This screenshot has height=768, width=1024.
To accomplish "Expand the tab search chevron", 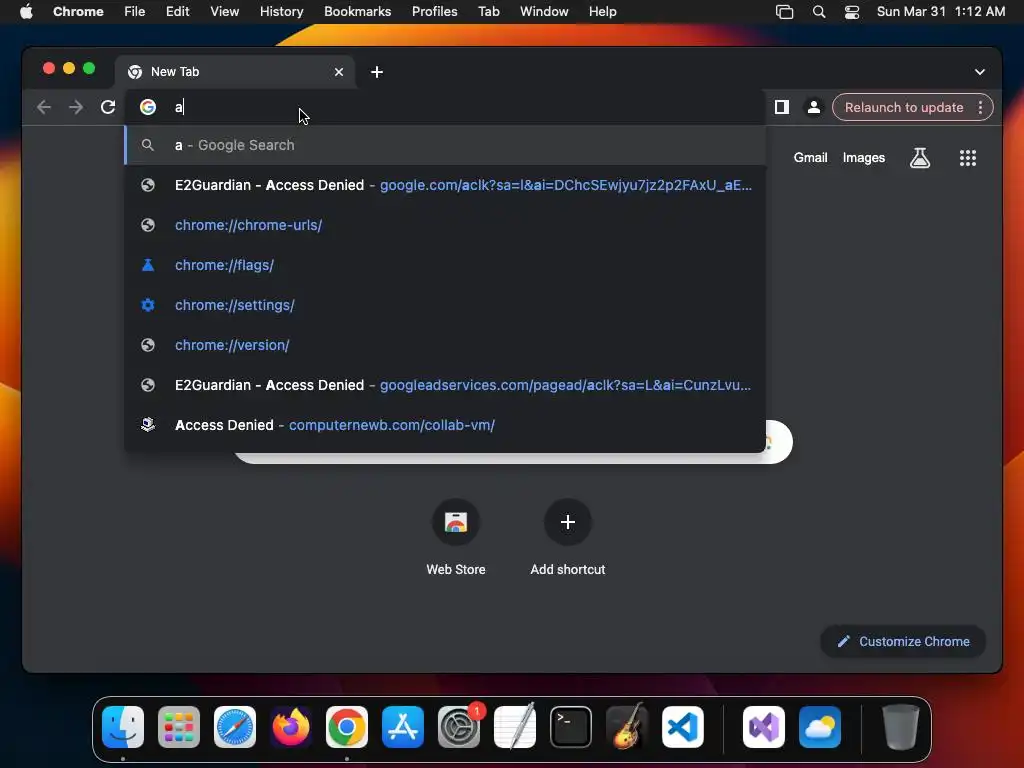I will click(x=980, y=72).
